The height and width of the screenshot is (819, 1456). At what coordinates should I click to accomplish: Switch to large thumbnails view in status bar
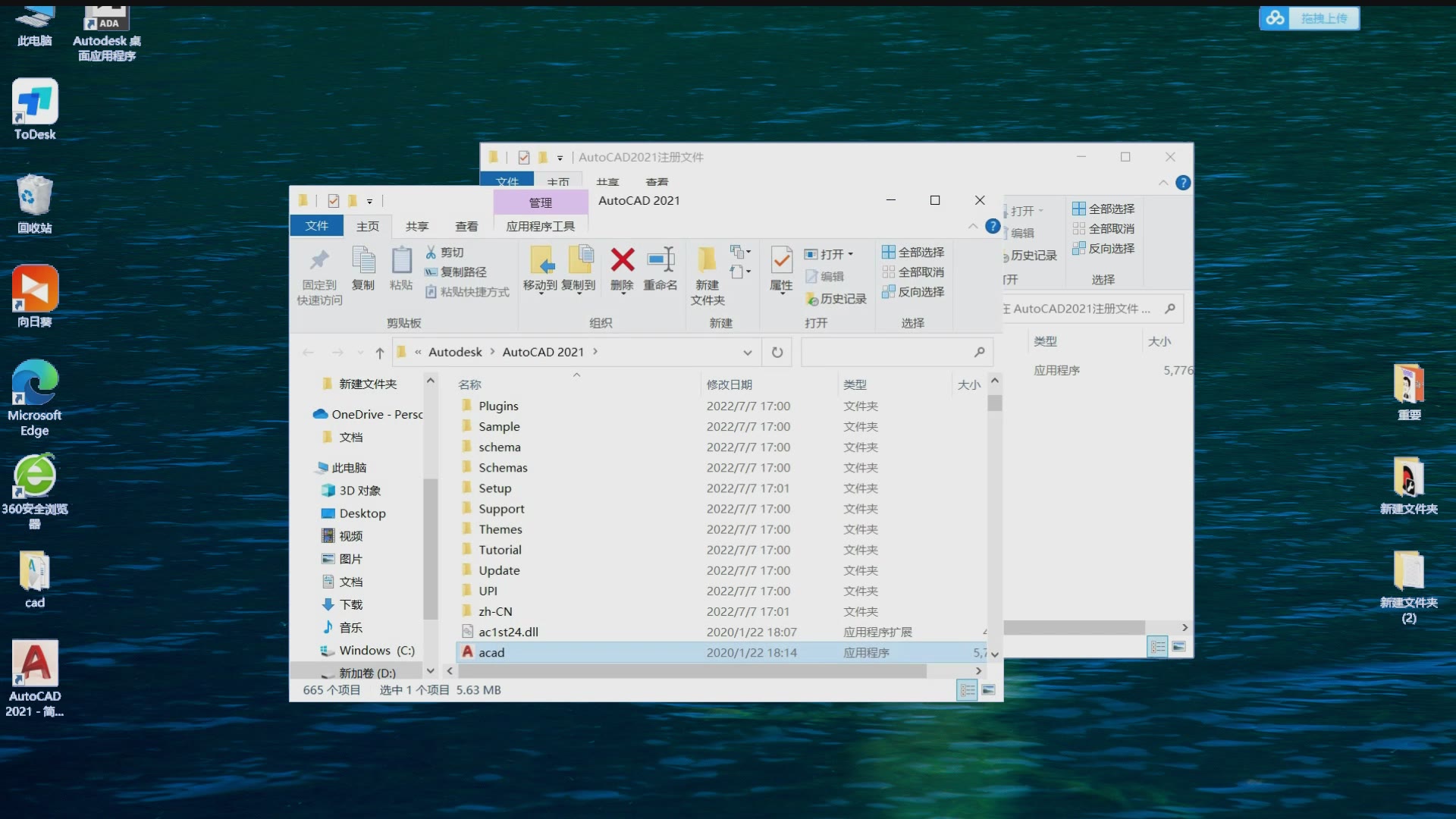pos(988,690)
